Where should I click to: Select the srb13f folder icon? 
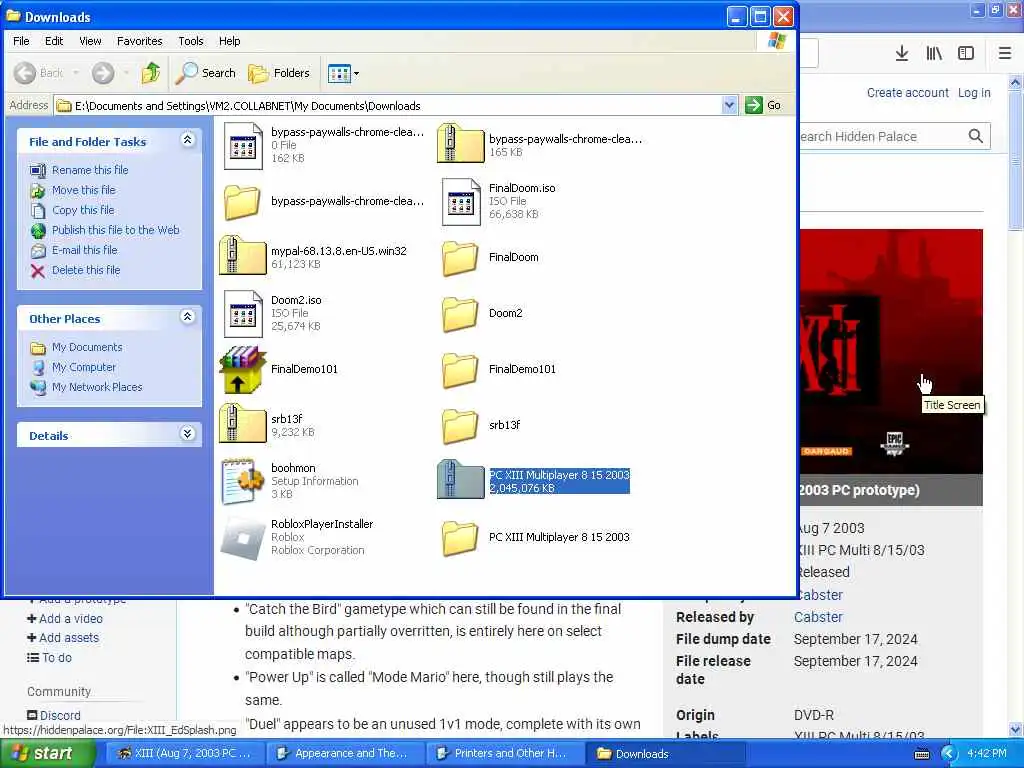tap(460, 426)
